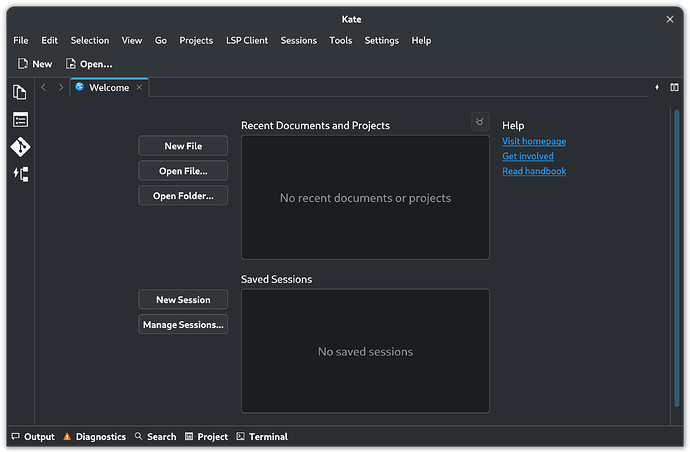Open the Sessions menu
Image resolution: width=690 pixels, height=452 pixels.
click(x=299, y=40)
